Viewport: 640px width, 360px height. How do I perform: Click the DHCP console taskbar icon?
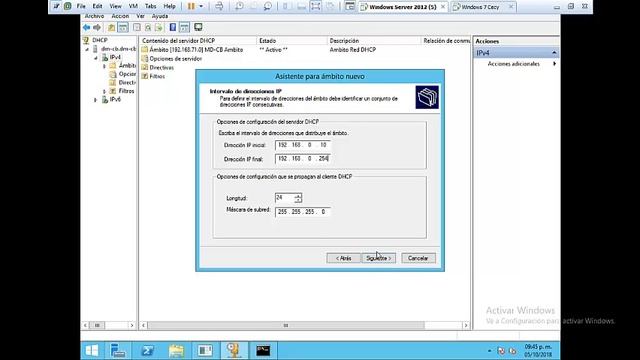[x=234, y=350]
